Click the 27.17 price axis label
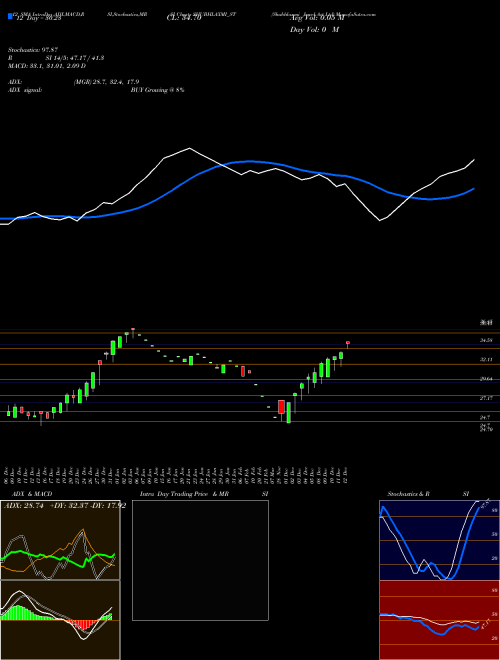This screenshot has height=660, width=500. [x=487, y=398]
